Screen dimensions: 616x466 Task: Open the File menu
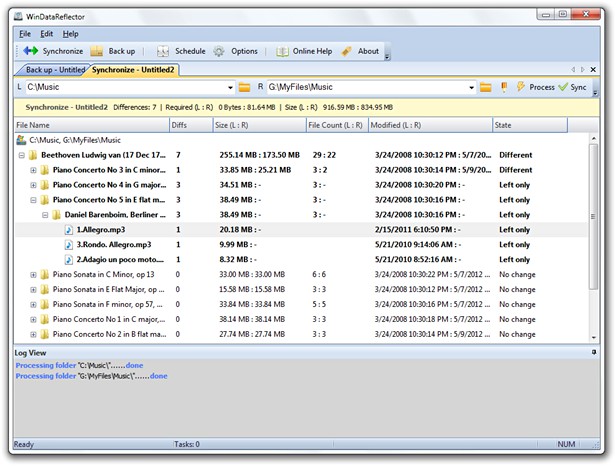[x=25, y=34]
